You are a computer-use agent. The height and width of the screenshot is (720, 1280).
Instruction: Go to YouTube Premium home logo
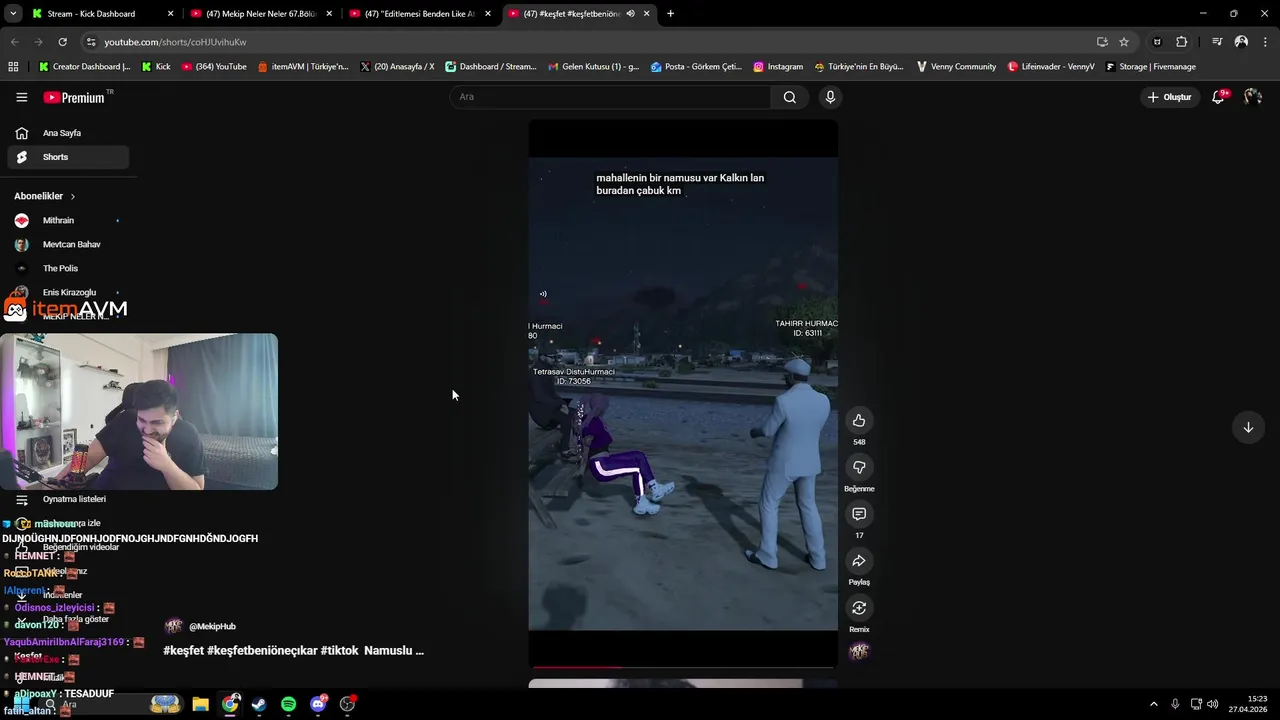pos(74,97)
